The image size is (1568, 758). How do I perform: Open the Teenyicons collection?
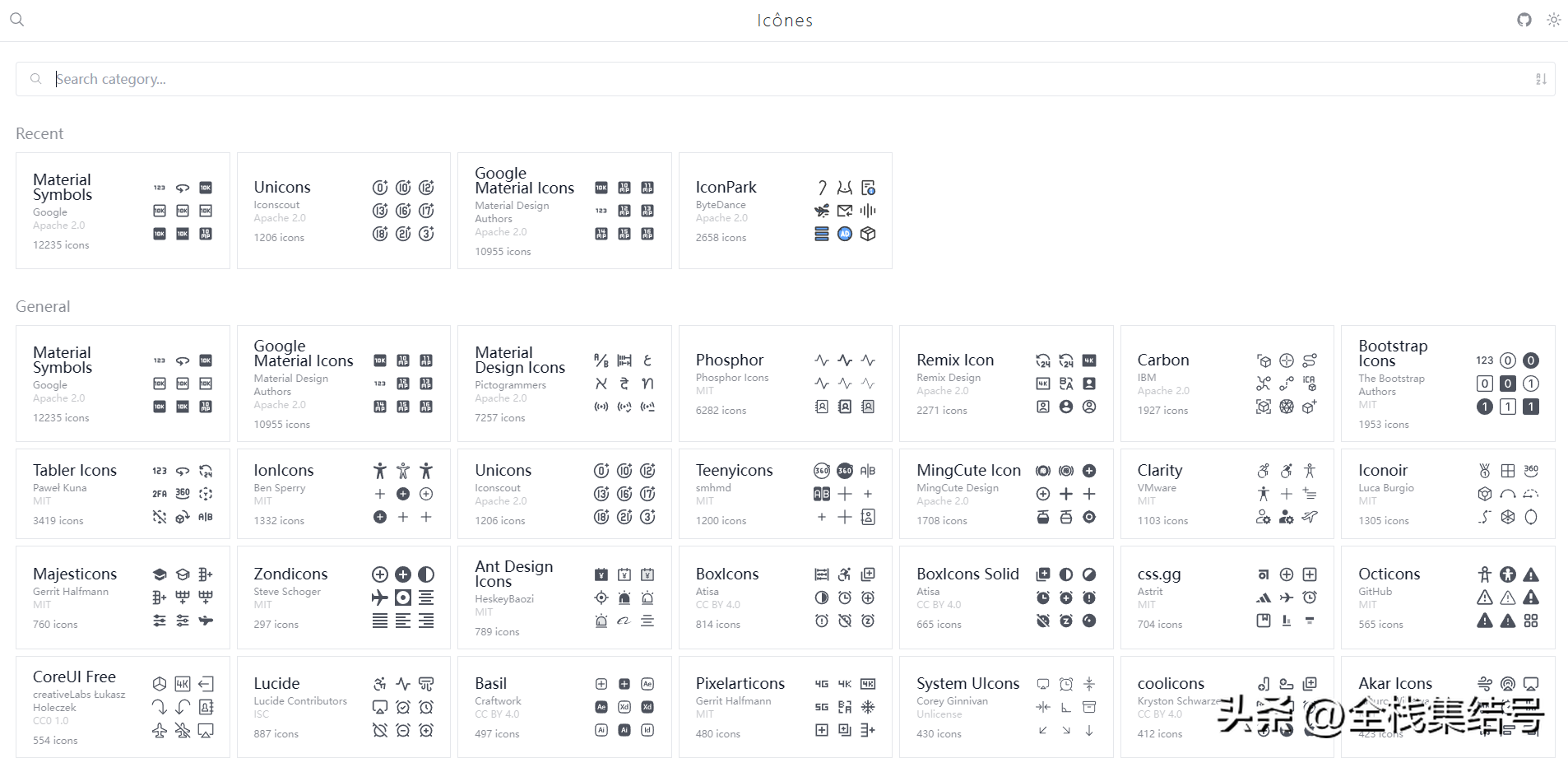(x=786, y=494)
